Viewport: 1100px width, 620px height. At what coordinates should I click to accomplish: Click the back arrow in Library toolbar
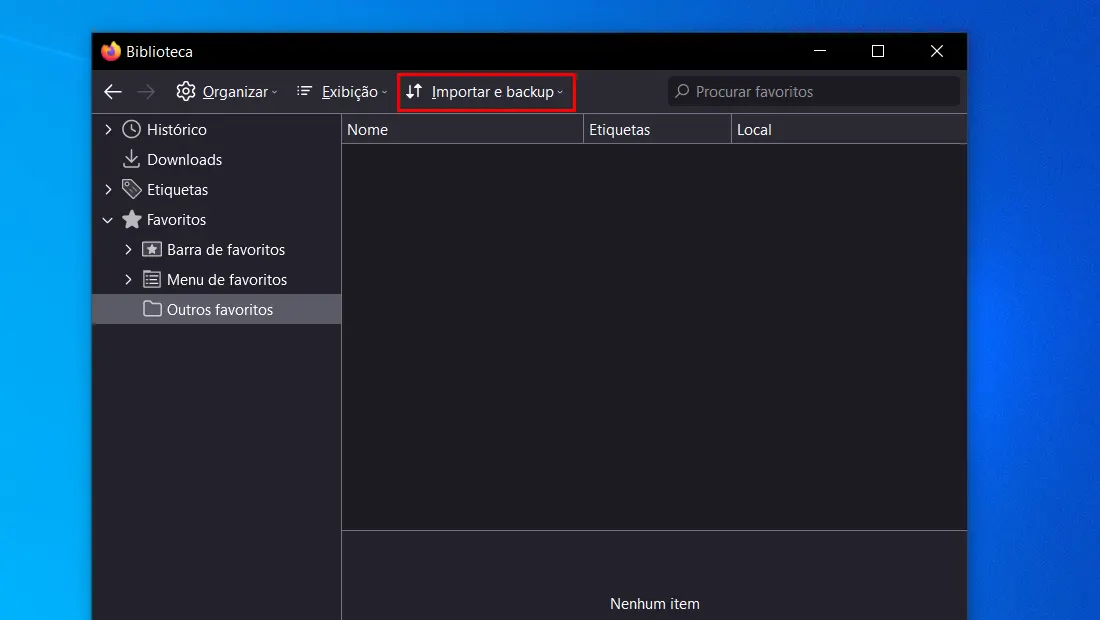pos(112,92)
